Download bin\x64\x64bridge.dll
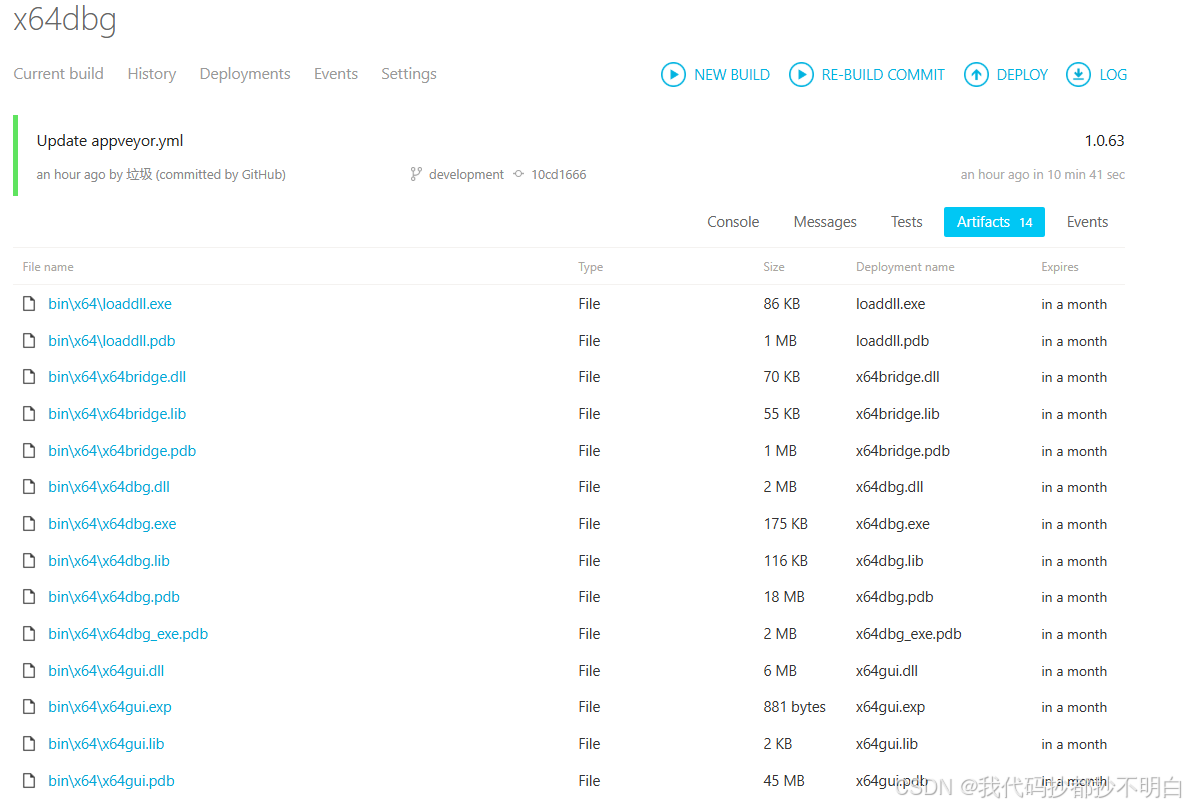This screenshot has height=807, width=1188. (117, 377)
